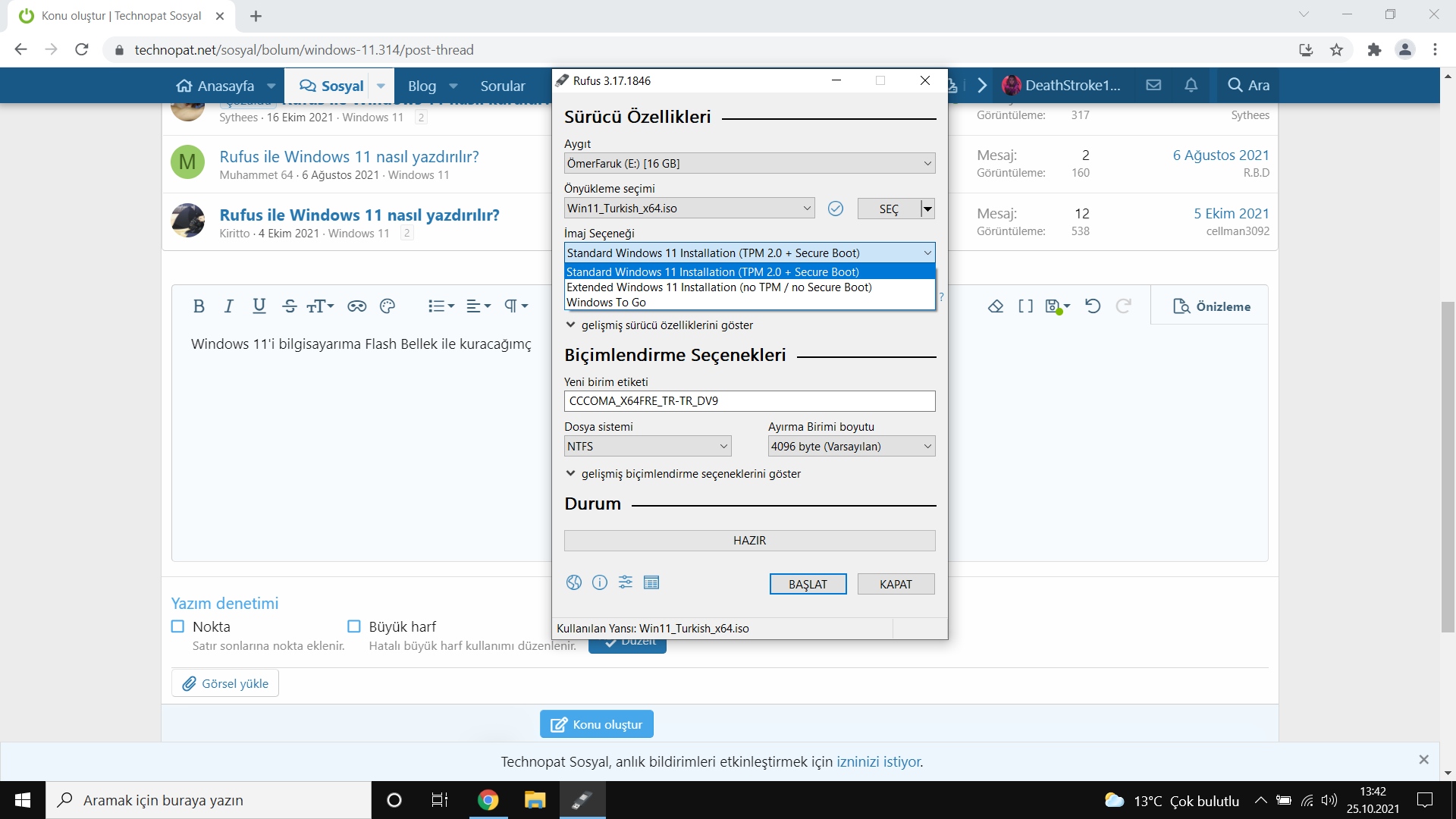1456x819 pixels.
Task: Click the eraser remove formatting icon
Action: point(996,306)
